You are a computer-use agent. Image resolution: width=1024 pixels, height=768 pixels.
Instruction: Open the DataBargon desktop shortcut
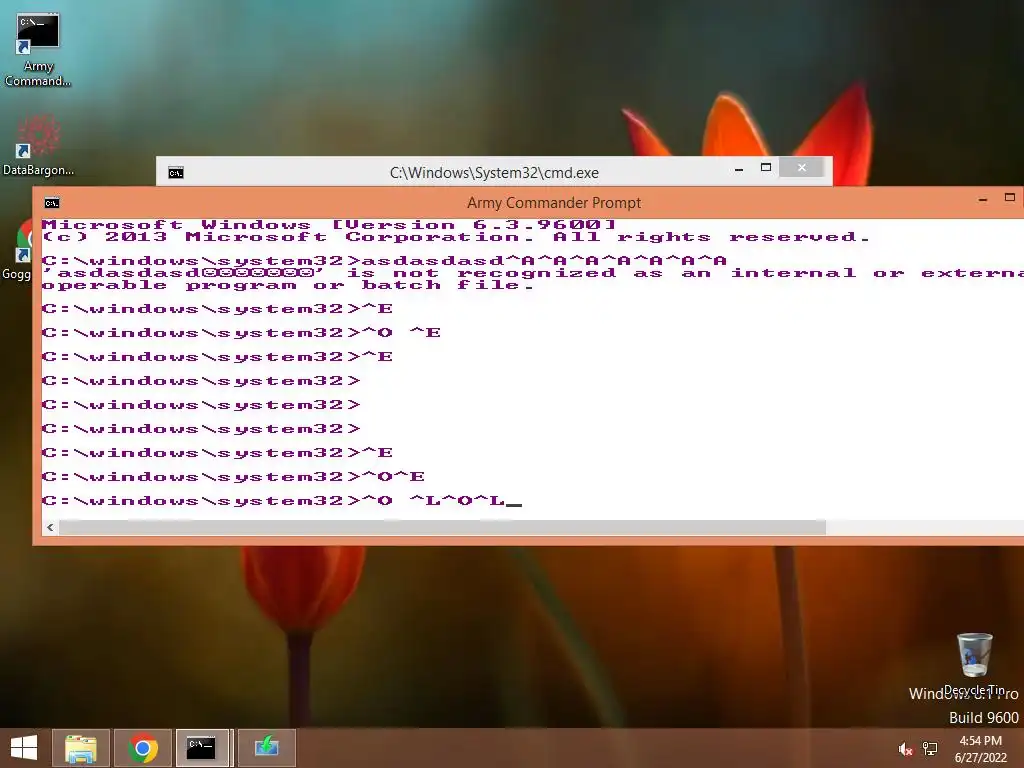pyautogui.click(x=38, y=145)
